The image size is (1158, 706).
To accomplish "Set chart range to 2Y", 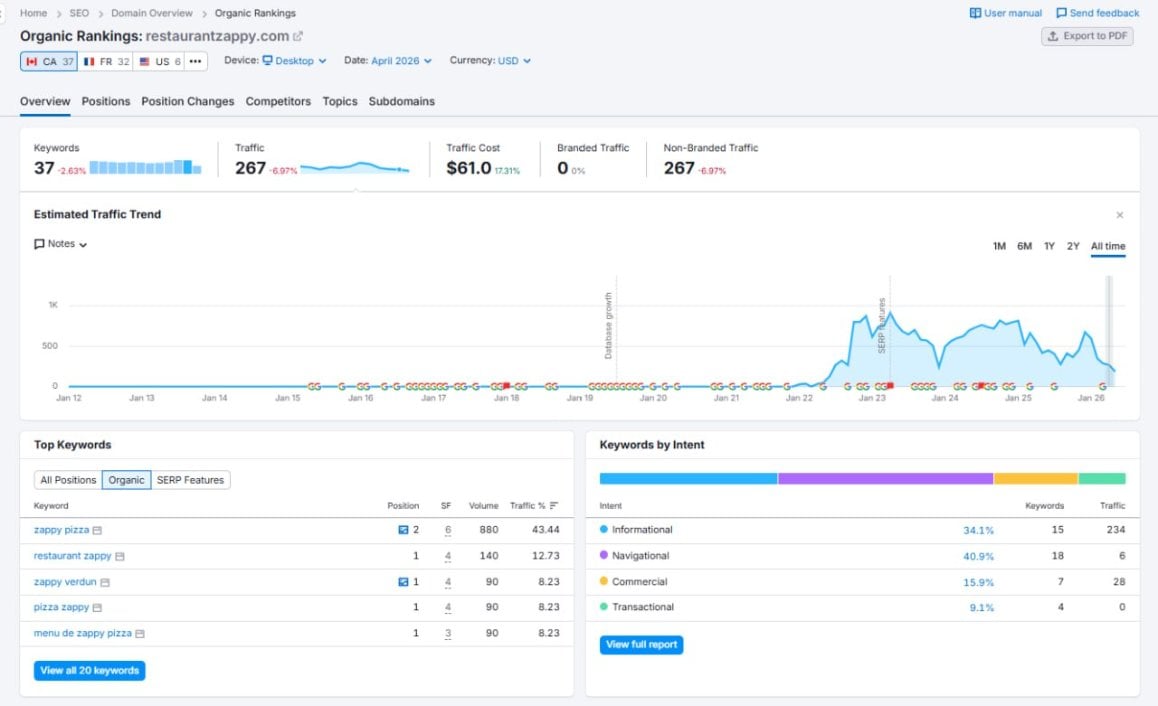I will point(1073,246).
